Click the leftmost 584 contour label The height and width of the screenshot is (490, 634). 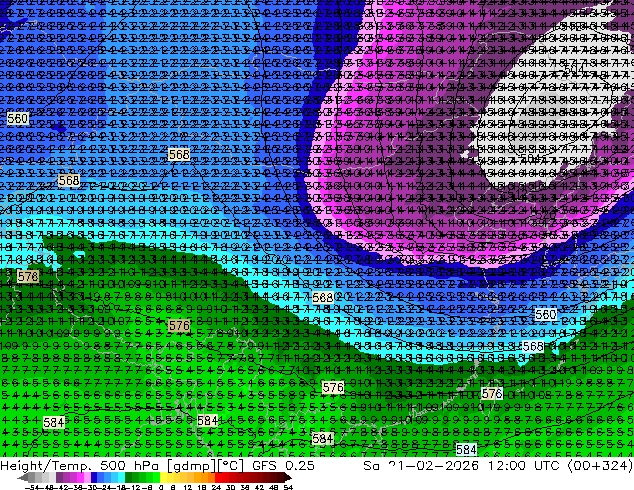click(x=54, y=422)
